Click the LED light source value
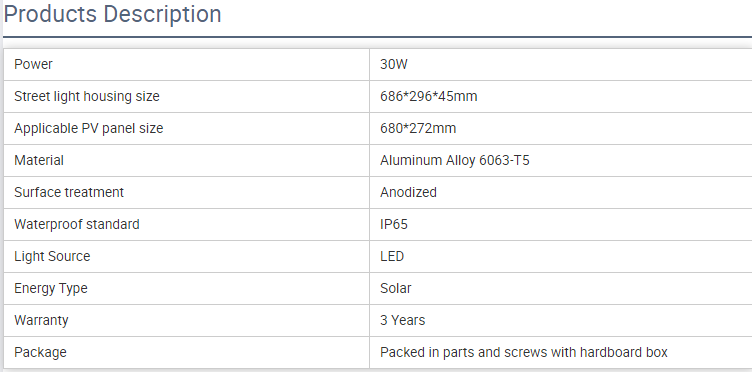This screenshot has height=372, width=752. pos(392,256)
